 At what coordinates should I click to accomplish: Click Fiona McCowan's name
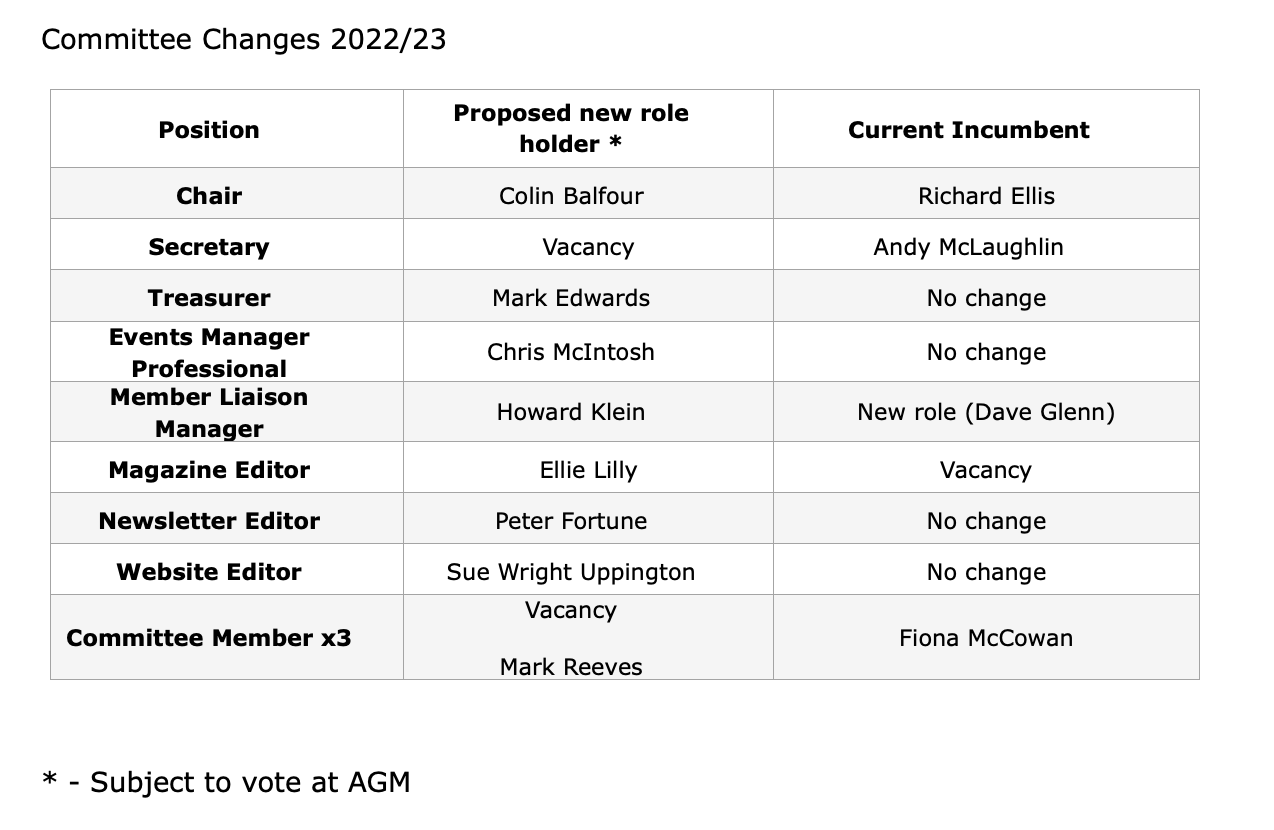click(x=986, y=638)
